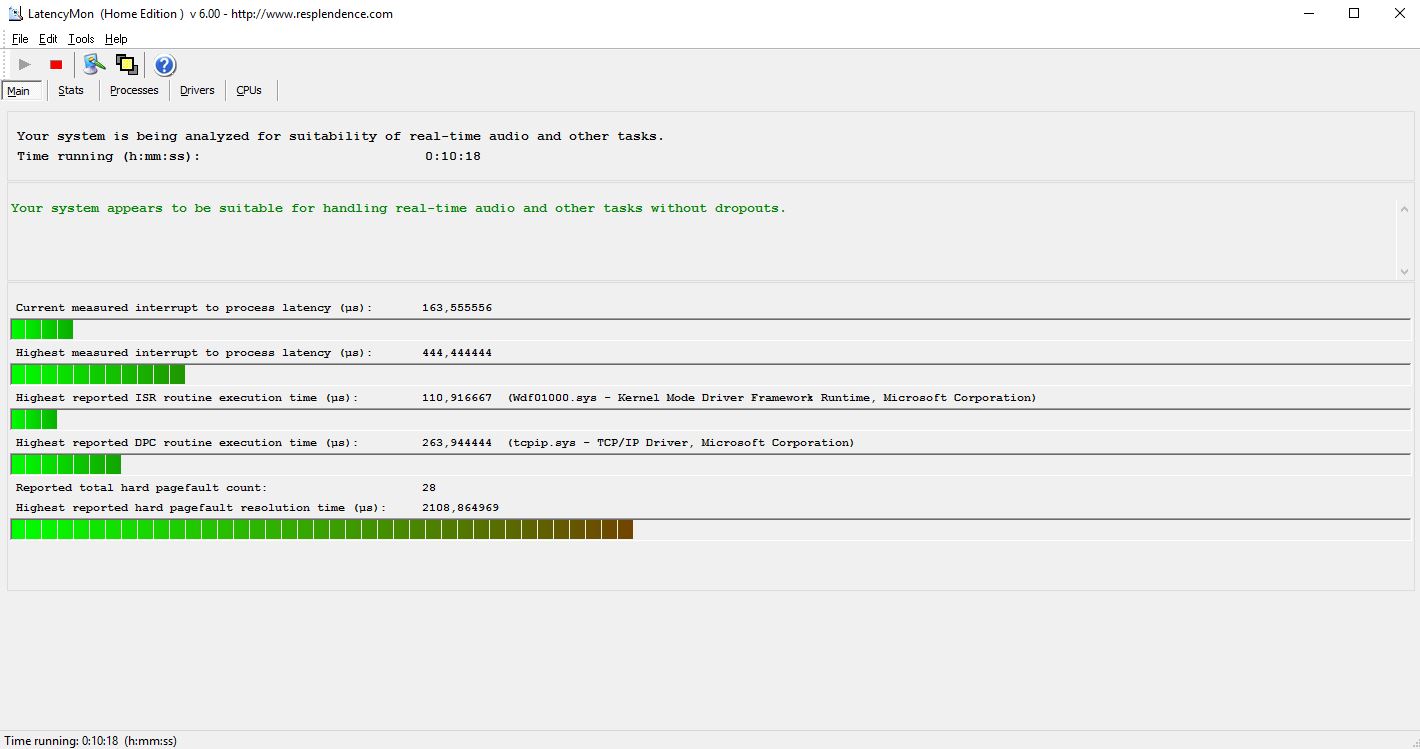Minimize the LatencyMon window
This screenshot has height=749, width=1420.
tap(1308, 14)
